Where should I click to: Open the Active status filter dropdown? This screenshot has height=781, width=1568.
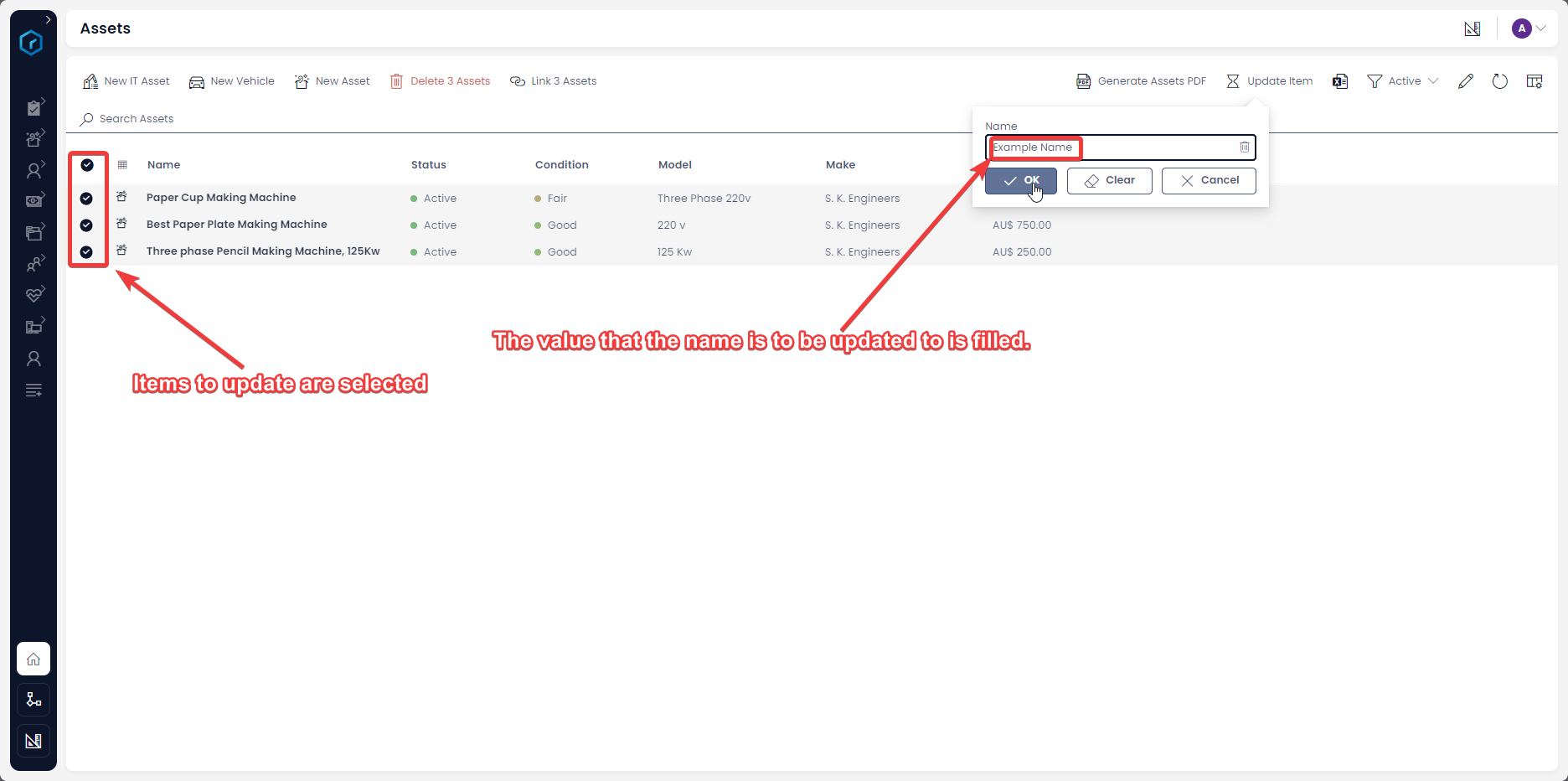[1403, 80]
